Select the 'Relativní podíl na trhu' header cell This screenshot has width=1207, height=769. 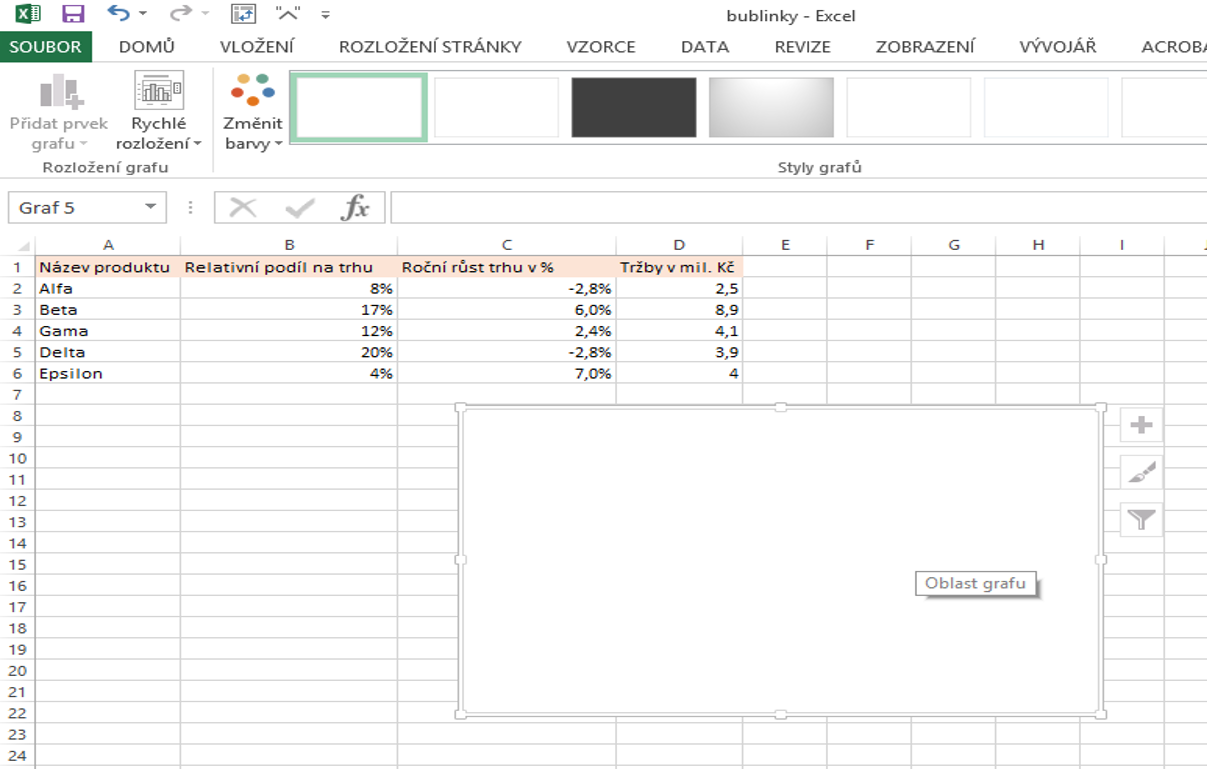pos(289,267)
